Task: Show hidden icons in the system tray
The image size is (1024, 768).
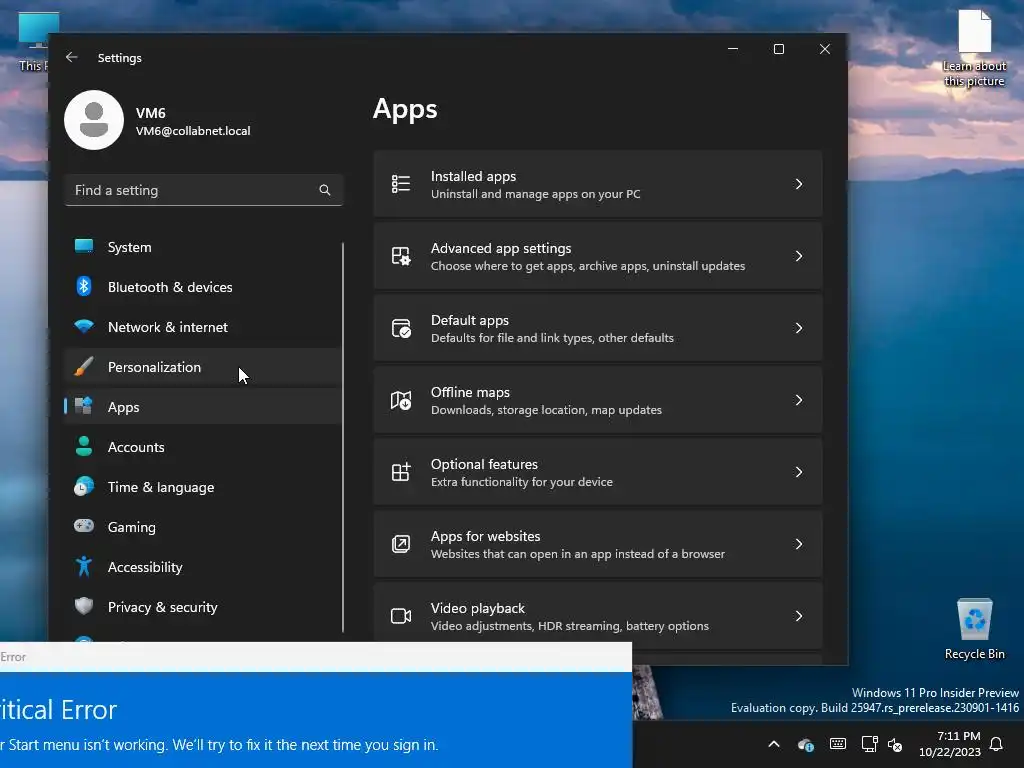Action: point(774,744)
